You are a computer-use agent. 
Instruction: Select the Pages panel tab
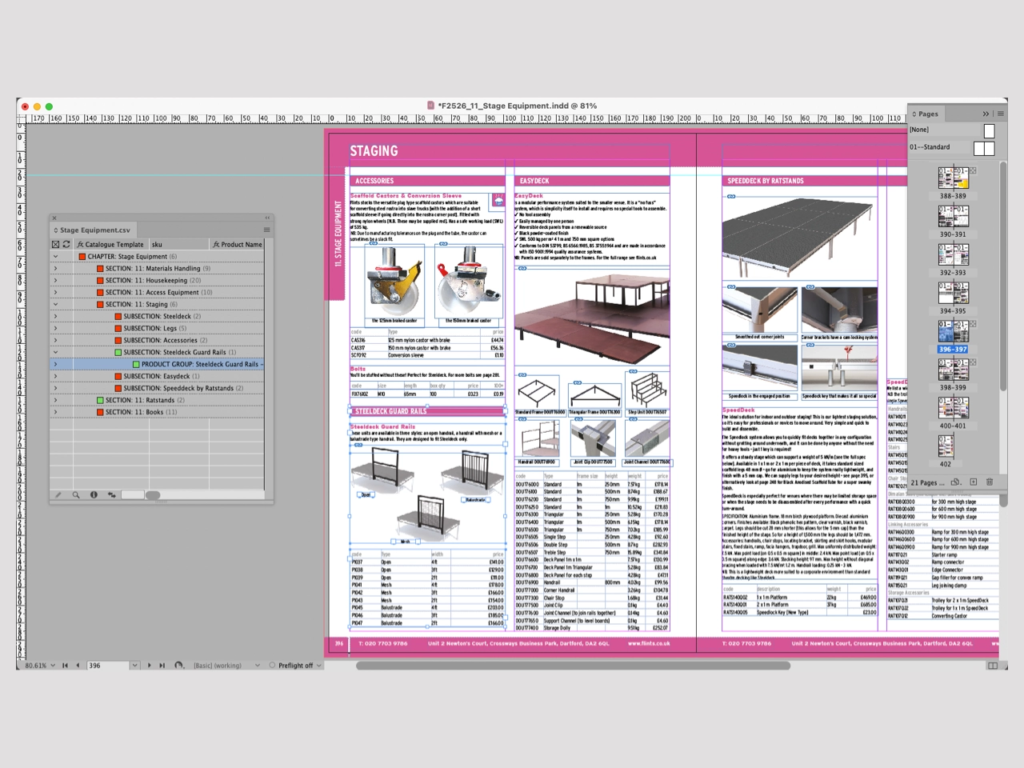coord(927,114)
